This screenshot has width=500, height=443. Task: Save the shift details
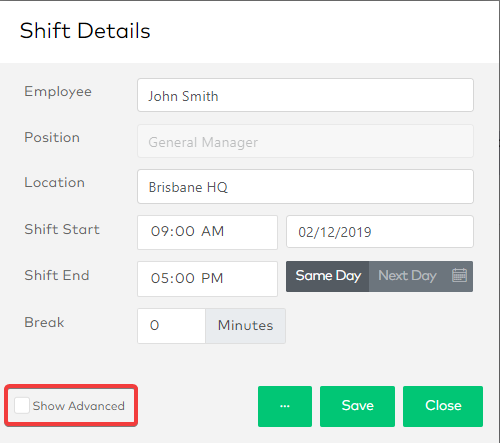[x=357, y=406]
